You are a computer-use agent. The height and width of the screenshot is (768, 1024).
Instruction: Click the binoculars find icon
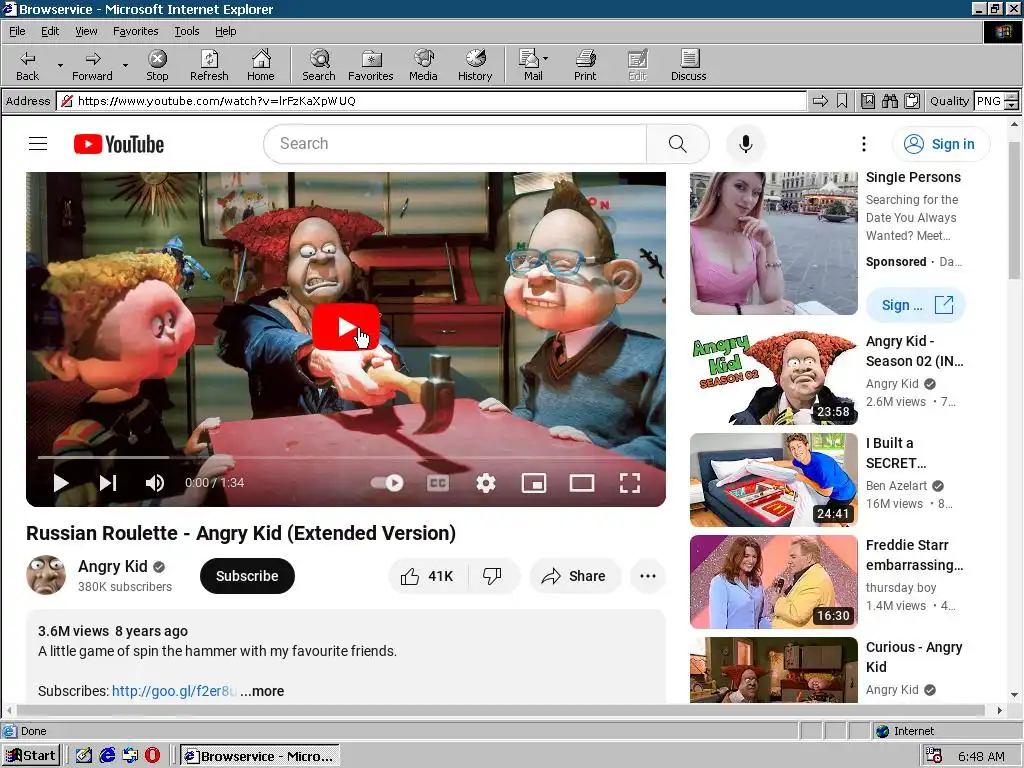(x=889, y=101)
